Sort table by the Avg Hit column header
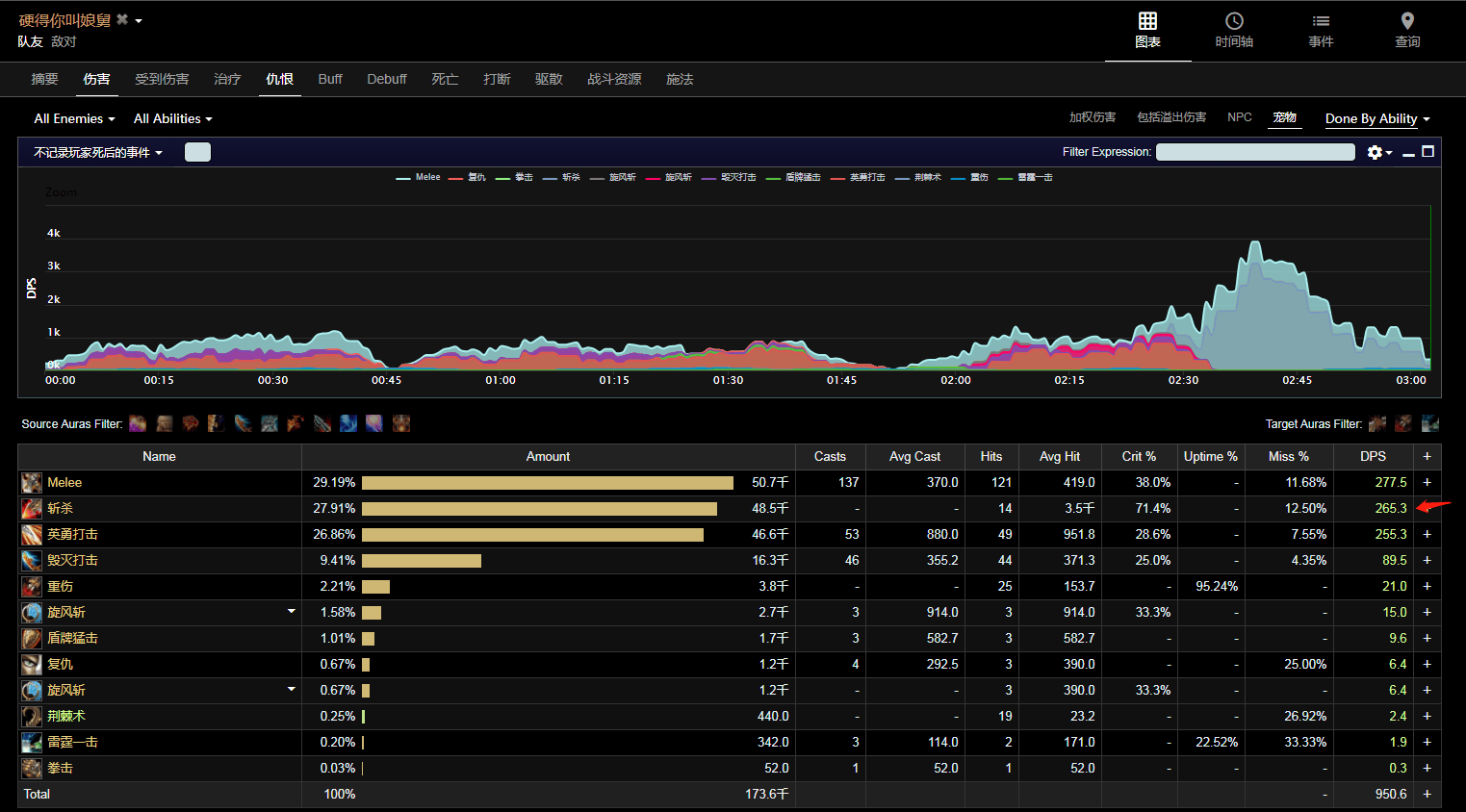The image size is (1466, 812). [x=1060, y=457]
